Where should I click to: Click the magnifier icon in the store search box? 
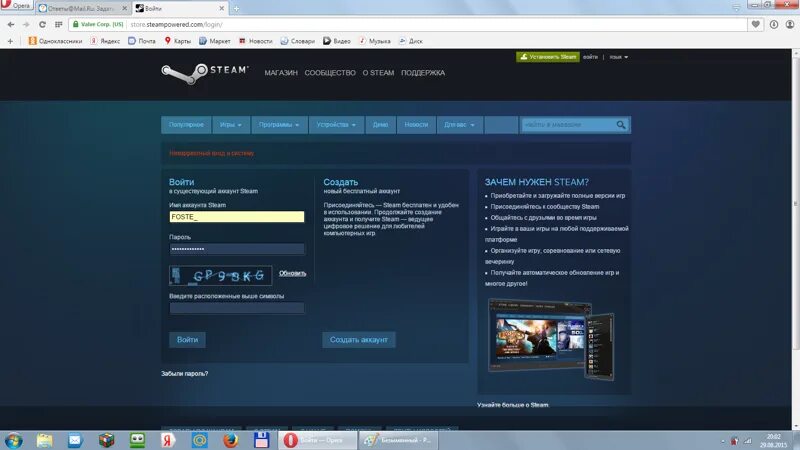point(620,125)
